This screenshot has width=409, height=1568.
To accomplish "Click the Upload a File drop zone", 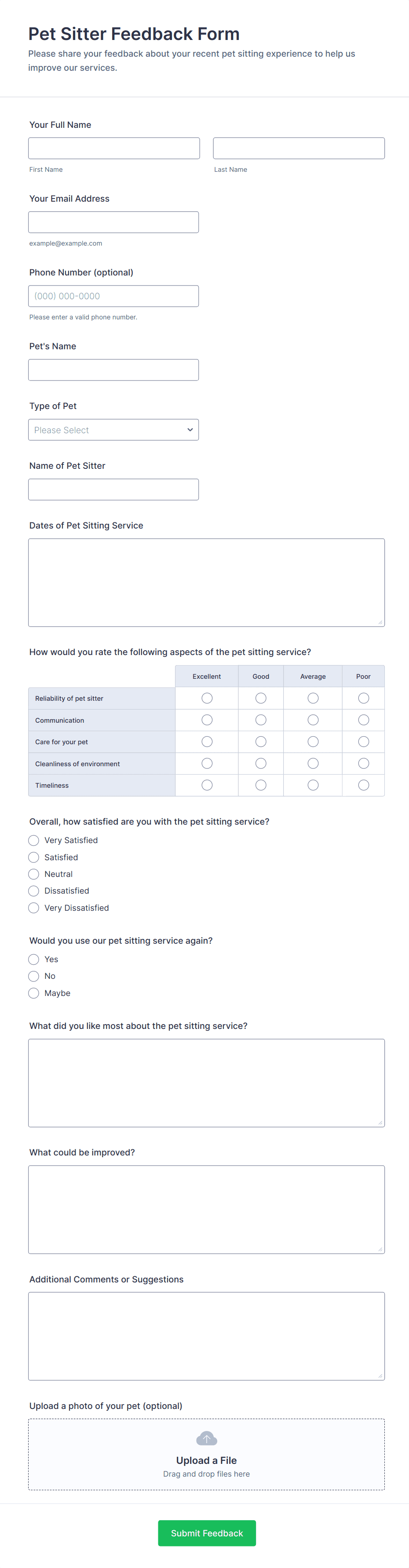I will (206, 1467).
